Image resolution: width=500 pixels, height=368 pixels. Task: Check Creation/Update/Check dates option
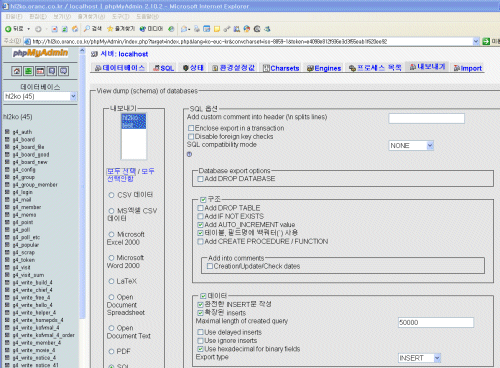(x=210, y=266)
